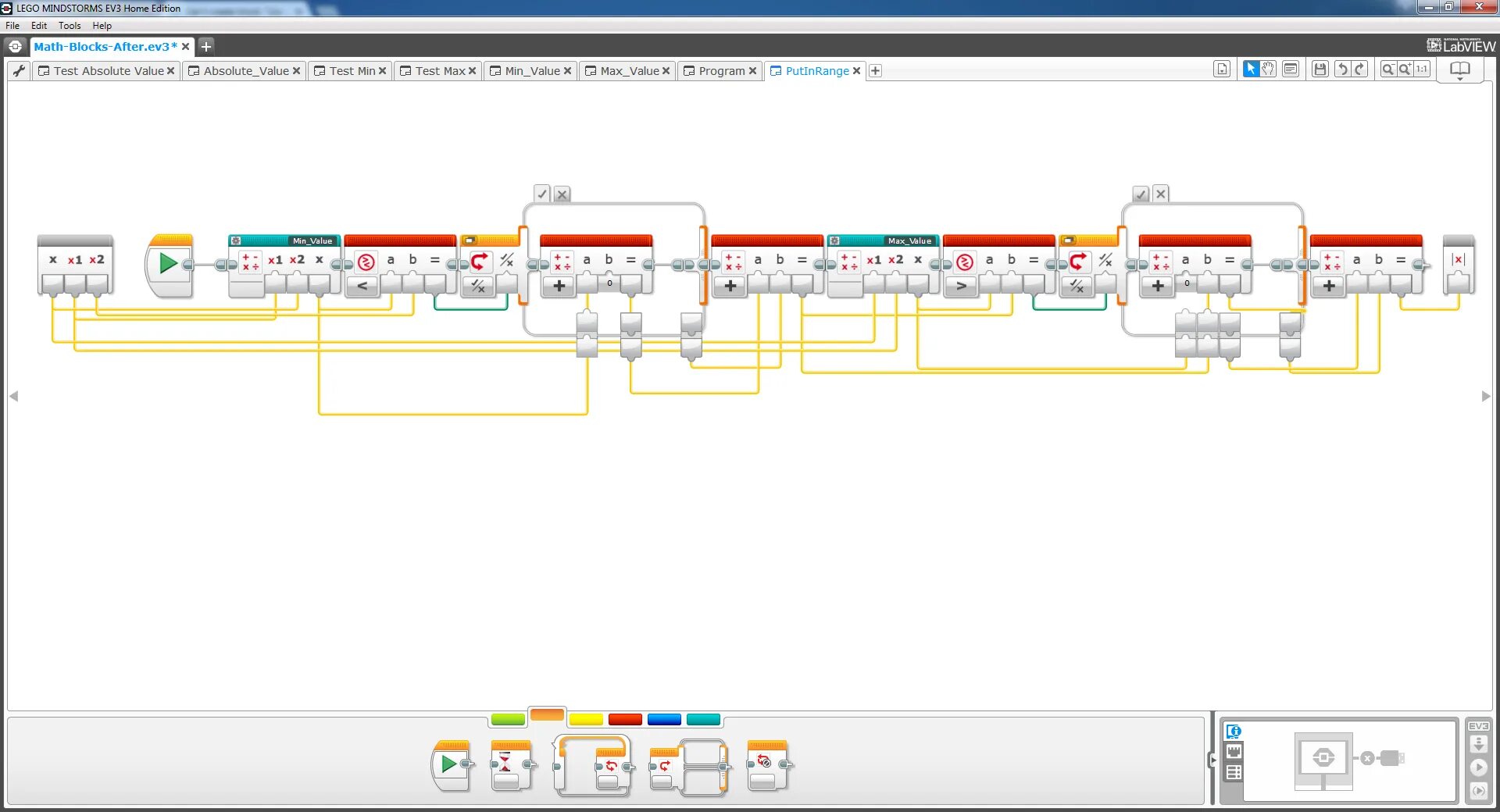1500x812 pixels.
Task: Toggle tabbed view on the second Switch block
Action: [1068, 240]
